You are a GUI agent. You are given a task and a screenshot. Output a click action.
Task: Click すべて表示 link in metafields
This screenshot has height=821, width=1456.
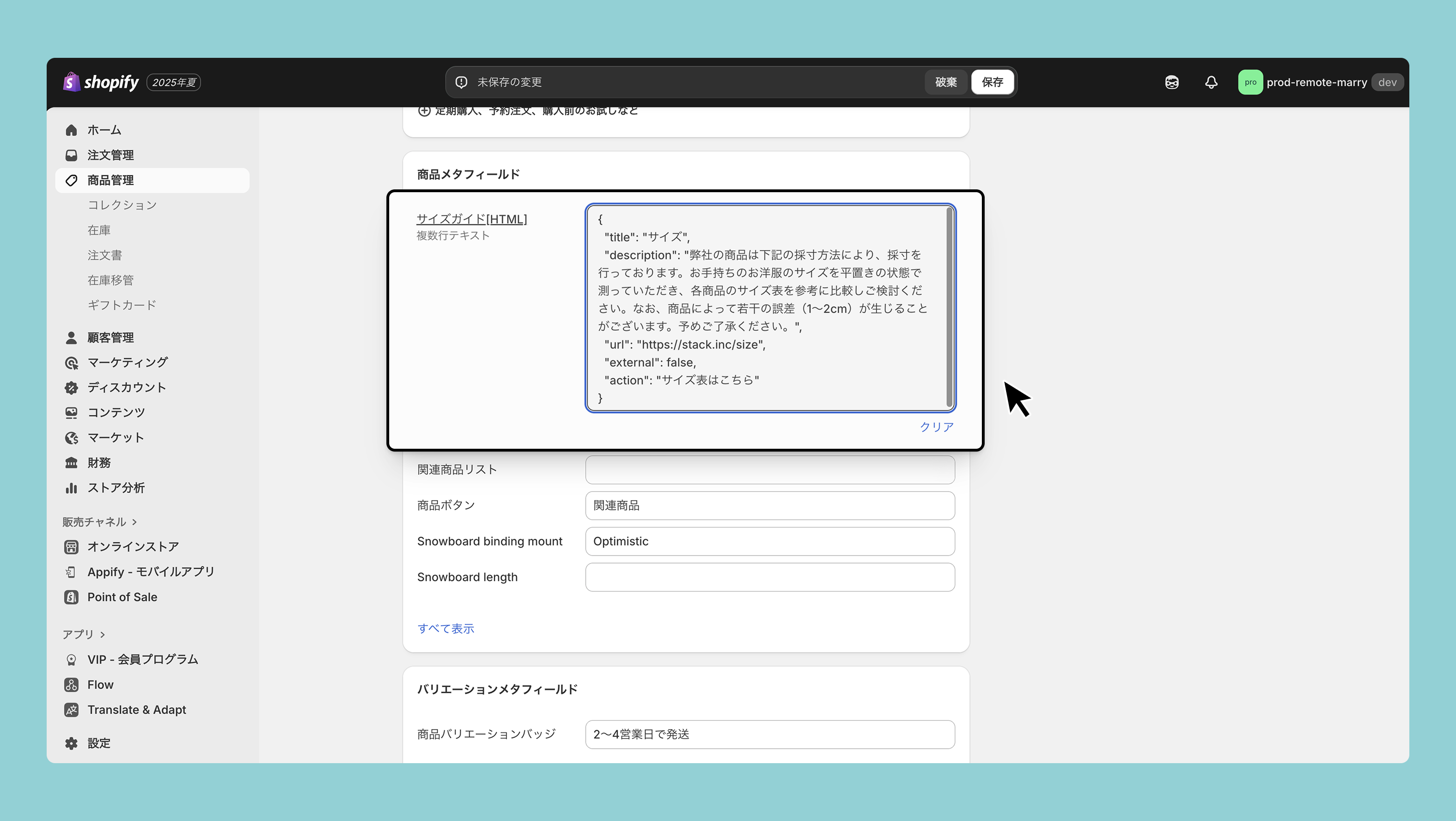click(x=445, y=628)
